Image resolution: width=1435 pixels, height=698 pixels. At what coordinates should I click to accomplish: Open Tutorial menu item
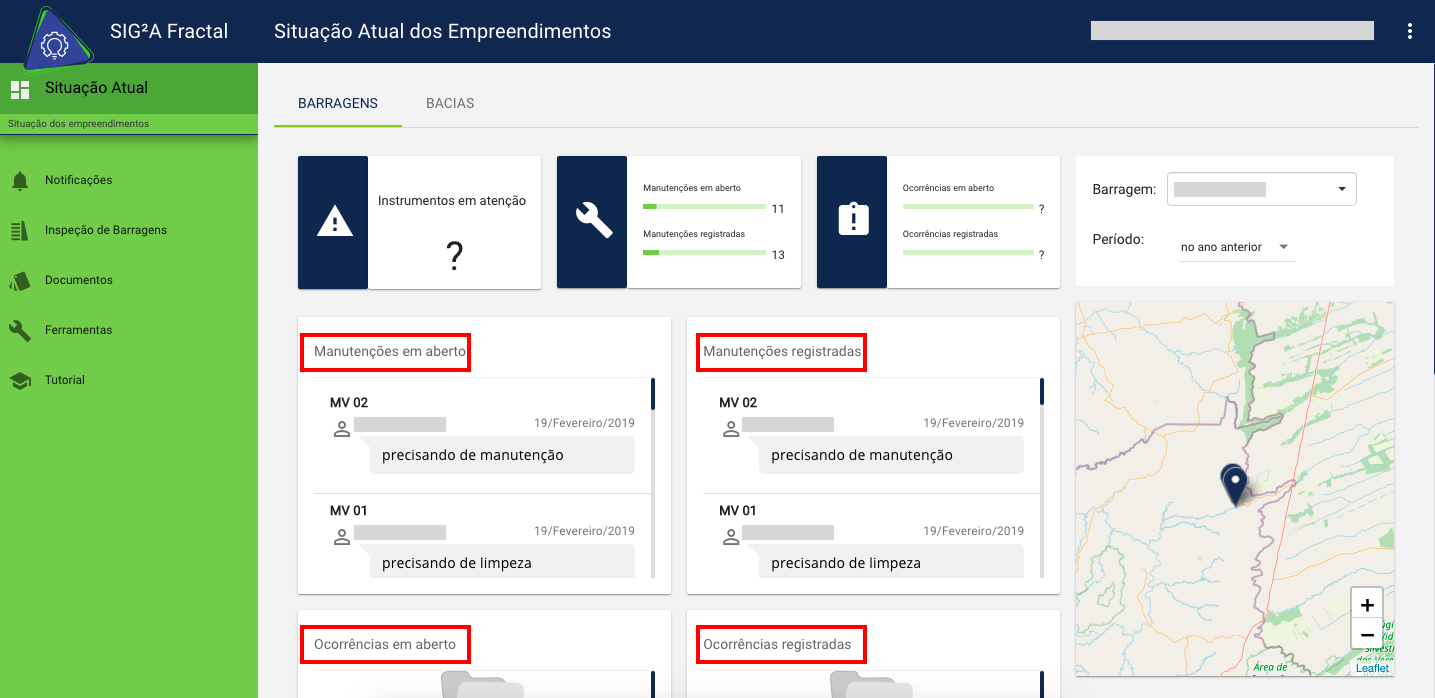[x=129, y=381]
